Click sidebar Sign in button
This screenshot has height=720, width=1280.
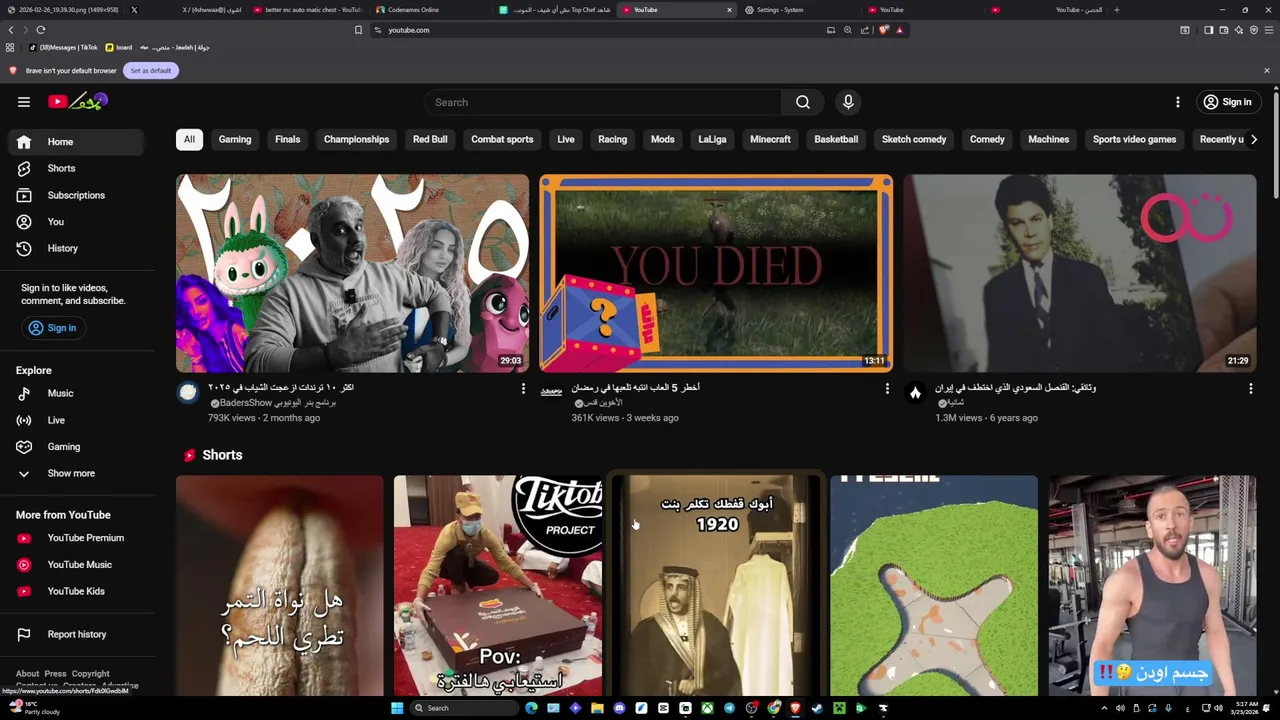tap(53, 328)
